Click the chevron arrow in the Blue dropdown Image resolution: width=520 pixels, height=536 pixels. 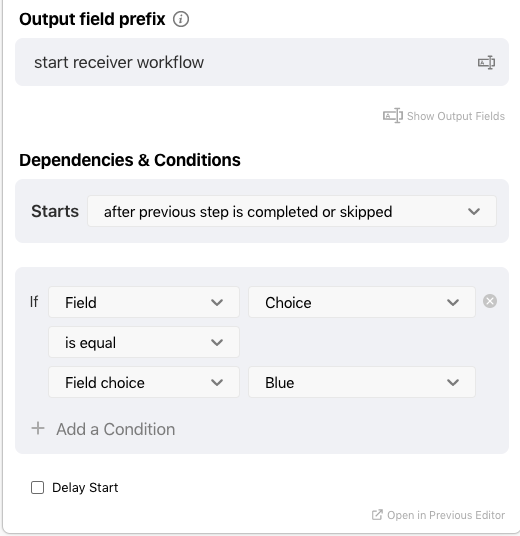coord(453,383)
